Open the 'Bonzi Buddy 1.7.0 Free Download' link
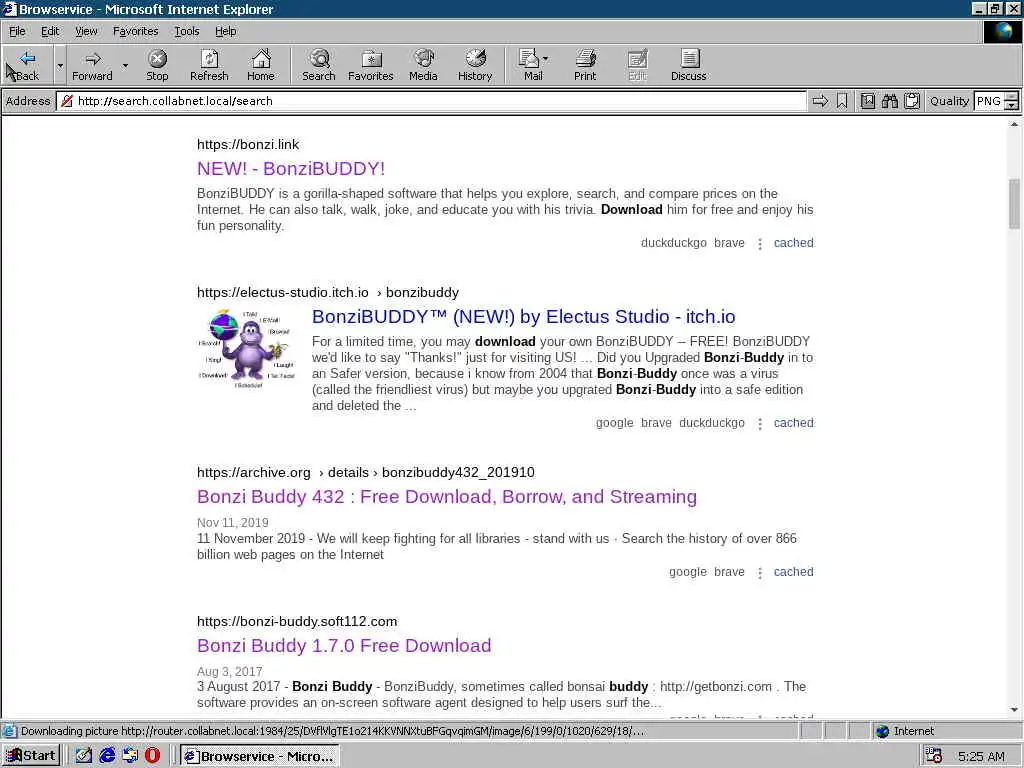 [344, 646]
